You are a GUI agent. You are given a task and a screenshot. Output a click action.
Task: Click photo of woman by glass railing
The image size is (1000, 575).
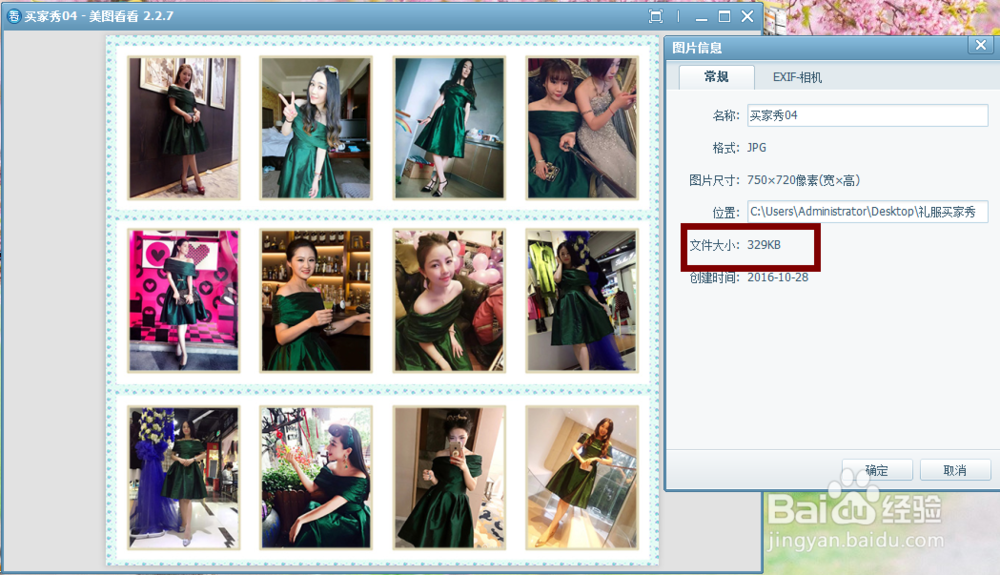(582, 477)
